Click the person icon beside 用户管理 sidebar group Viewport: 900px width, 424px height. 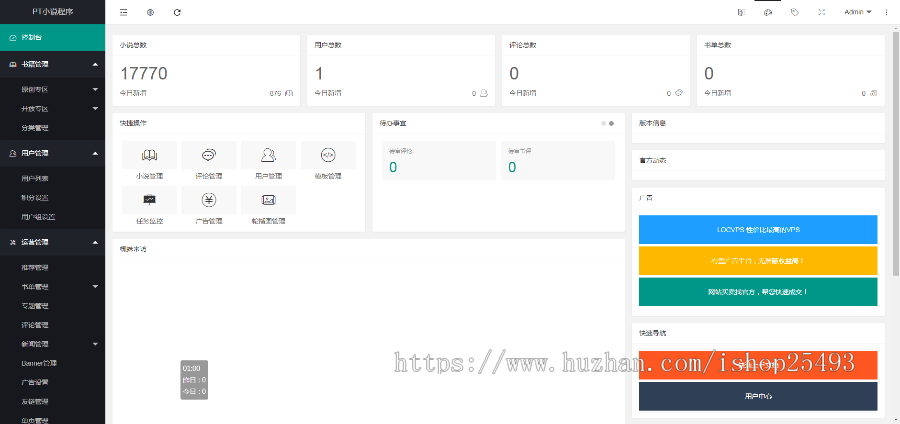(x=13, y=153)
